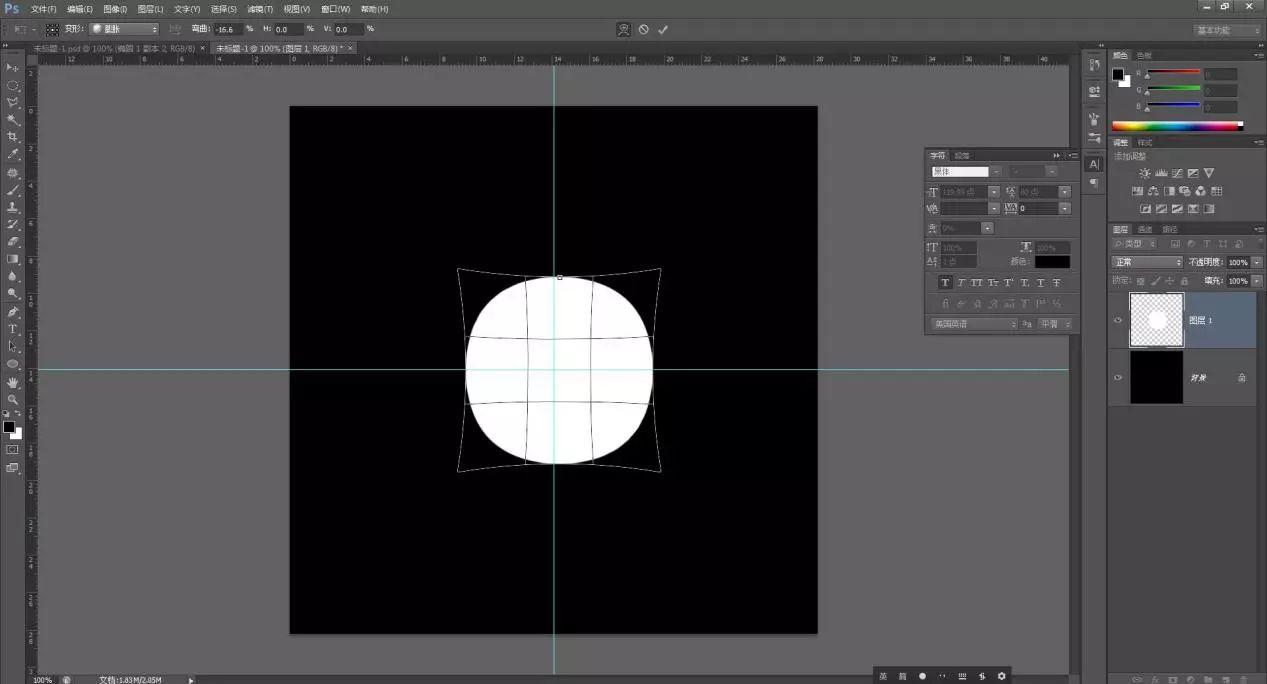Toggle Faux Italic in Character panel
This screenshot has height=684, width=1267.
click(x=961, y=283)
